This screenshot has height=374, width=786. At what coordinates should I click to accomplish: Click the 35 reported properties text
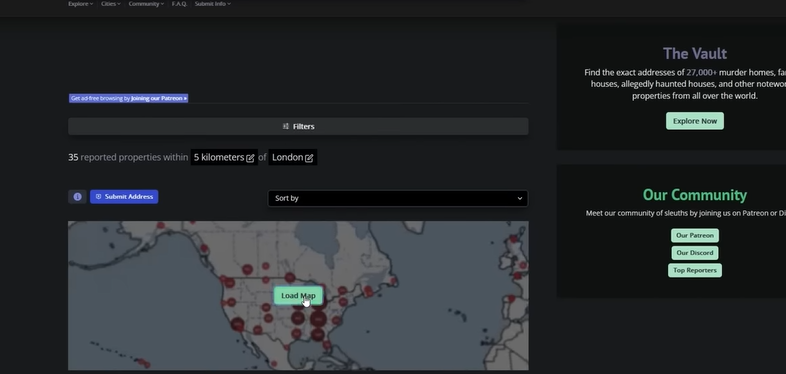[128, 157]
